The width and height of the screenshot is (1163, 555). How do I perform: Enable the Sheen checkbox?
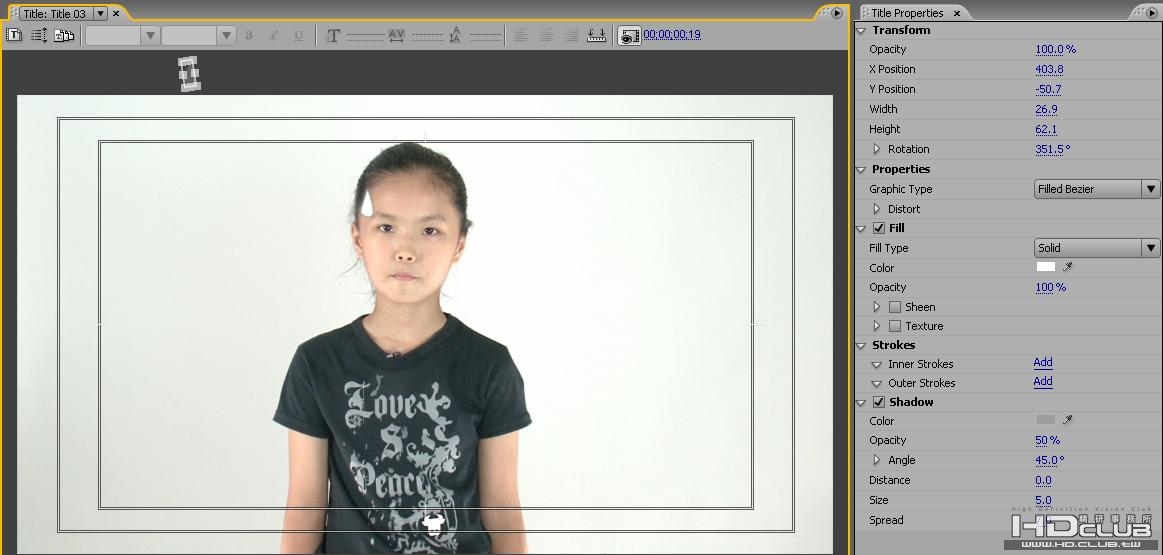pos(895,307)
